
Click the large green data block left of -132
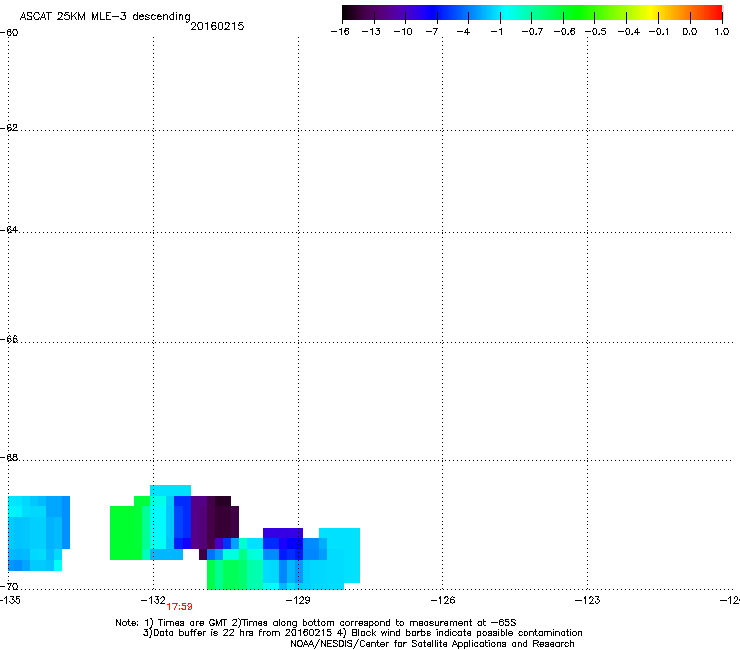(x=126, y=532)
